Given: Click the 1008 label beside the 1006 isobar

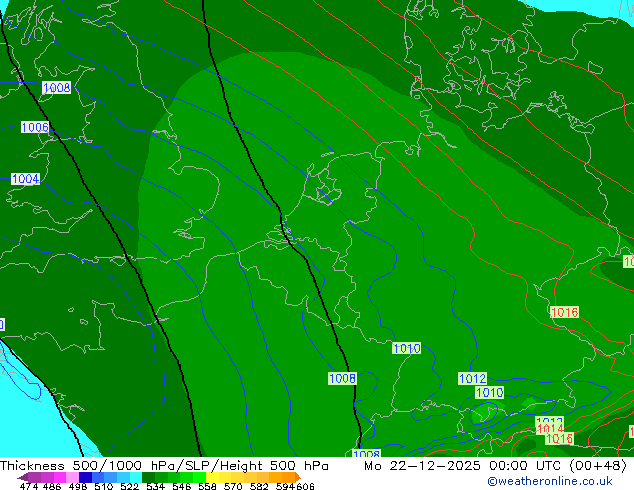Looking at the screenshot, I should (x=57, y=87).
